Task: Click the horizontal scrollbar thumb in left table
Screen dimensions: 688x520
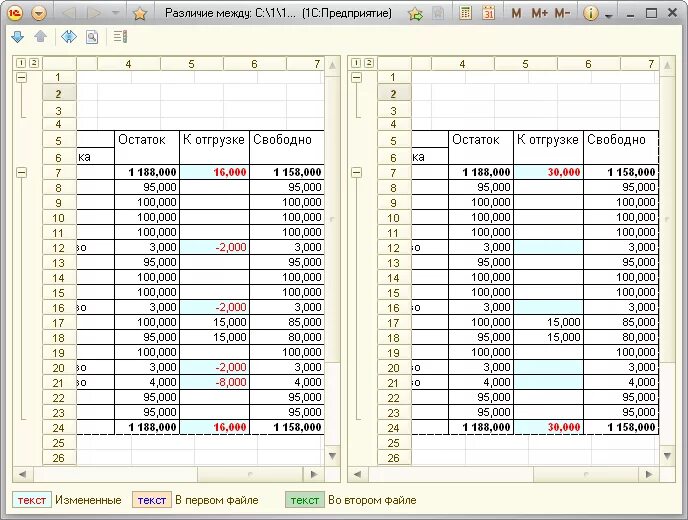Action: pyautogui.click(x=250, y=474)
